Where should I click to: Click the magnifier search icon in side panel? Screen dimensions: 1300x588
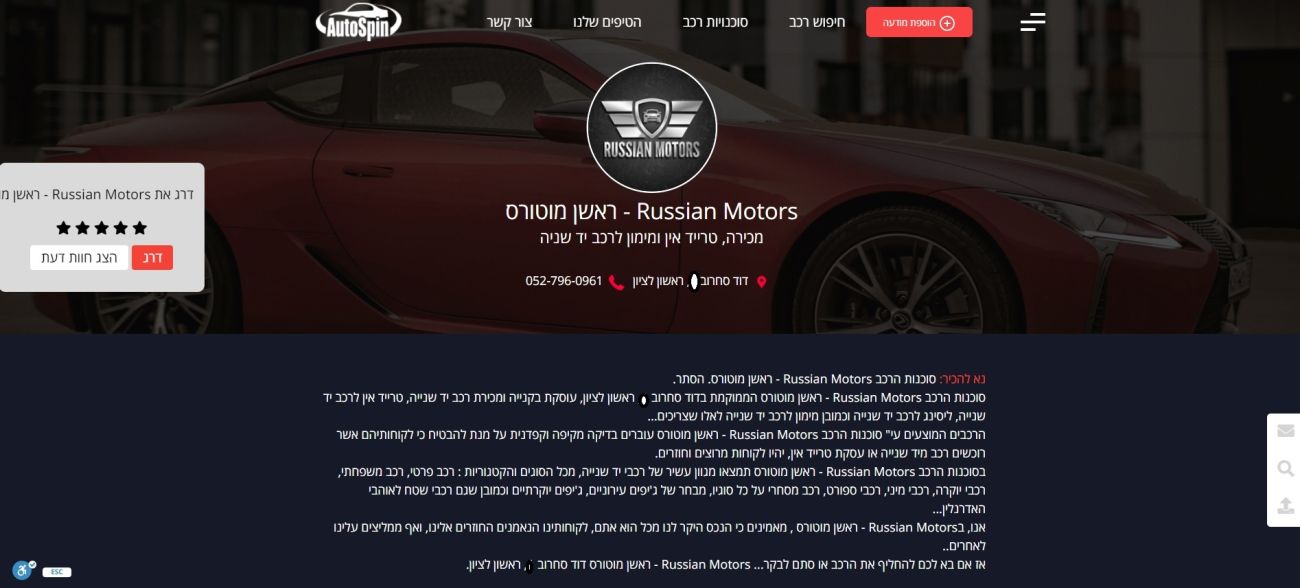tap(1286, 468)
